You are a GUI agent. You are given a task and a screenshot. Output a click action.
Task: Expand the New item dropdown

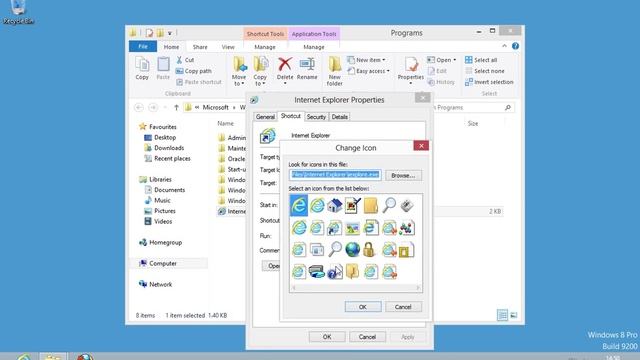[x=384, y=60]
